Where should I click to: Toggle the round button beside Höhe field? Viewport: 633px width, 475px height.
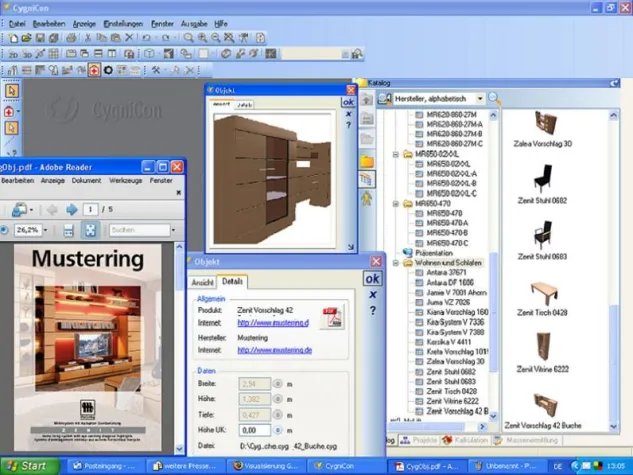coord(278,399)
